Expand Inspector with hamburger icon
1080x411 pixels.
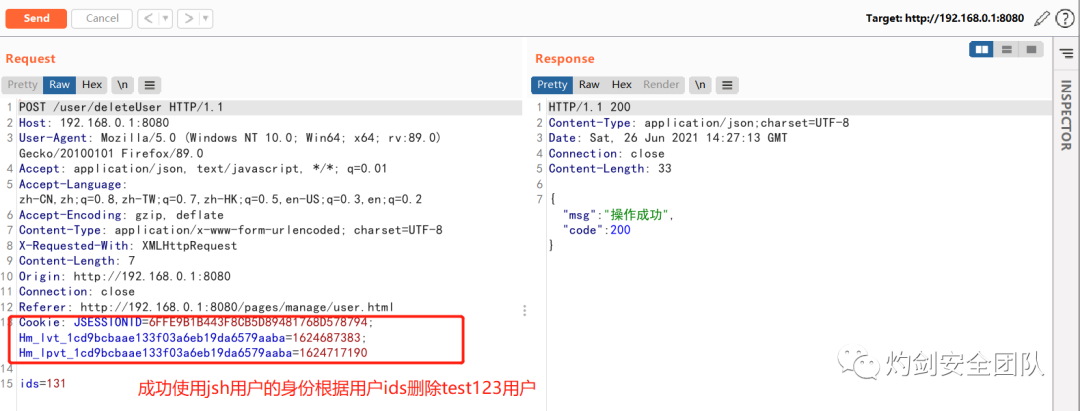pyautogui.click(x=1066, y=52)
